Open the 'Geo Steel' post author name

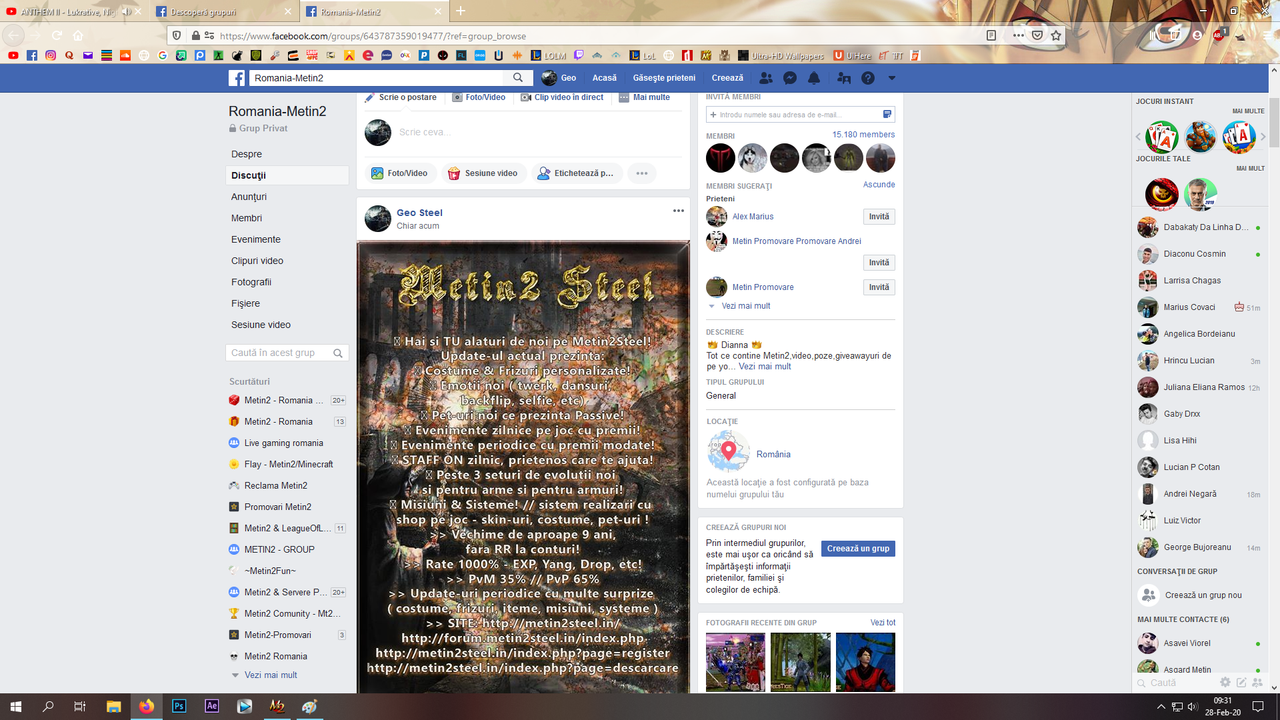point(419,212)
